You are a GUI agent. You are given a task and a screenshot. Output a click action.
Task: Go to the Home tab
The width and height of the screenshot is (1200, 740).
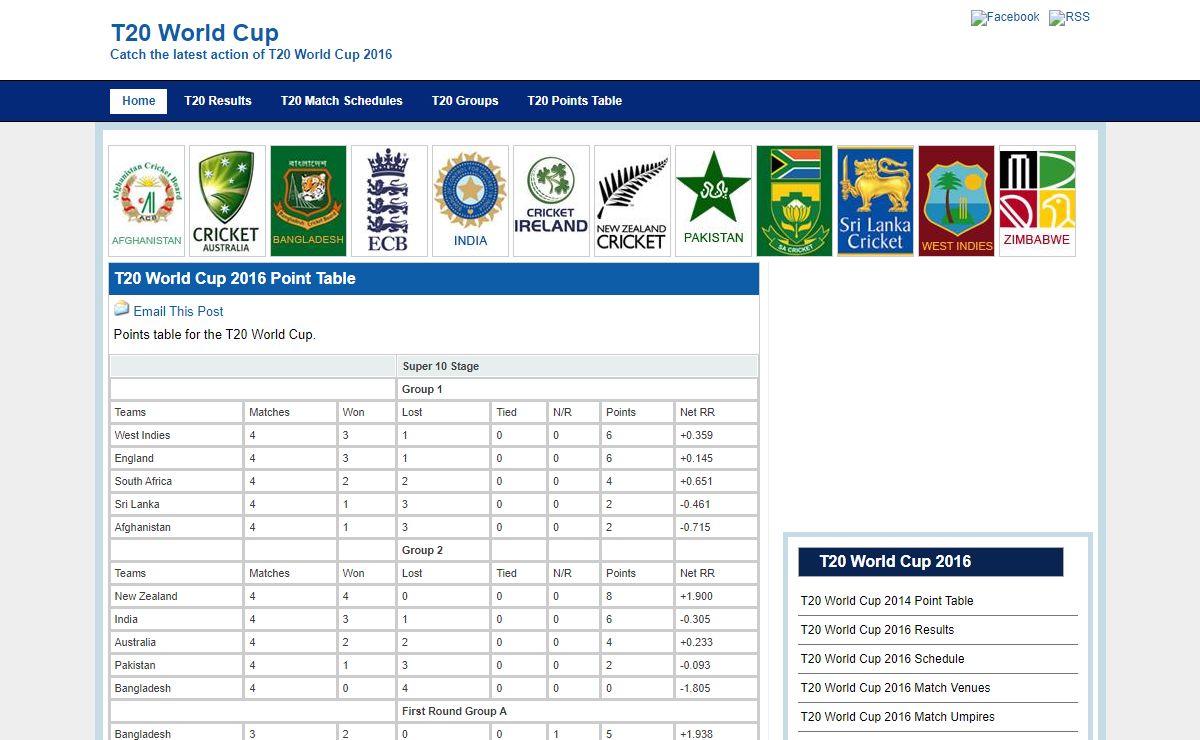tap(139, 101)
